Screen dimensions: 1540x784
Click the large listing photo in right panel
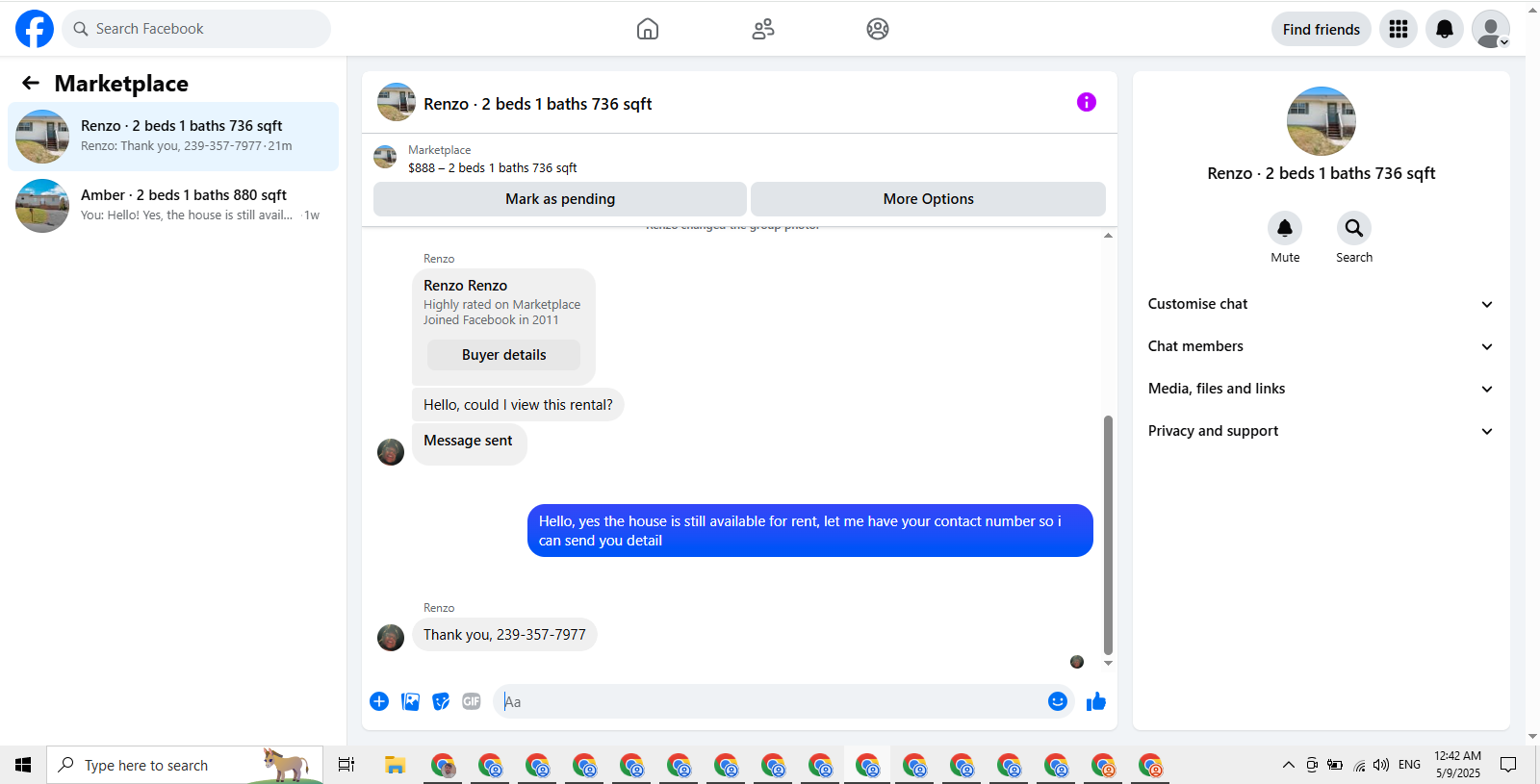(x=1322, y=121)
